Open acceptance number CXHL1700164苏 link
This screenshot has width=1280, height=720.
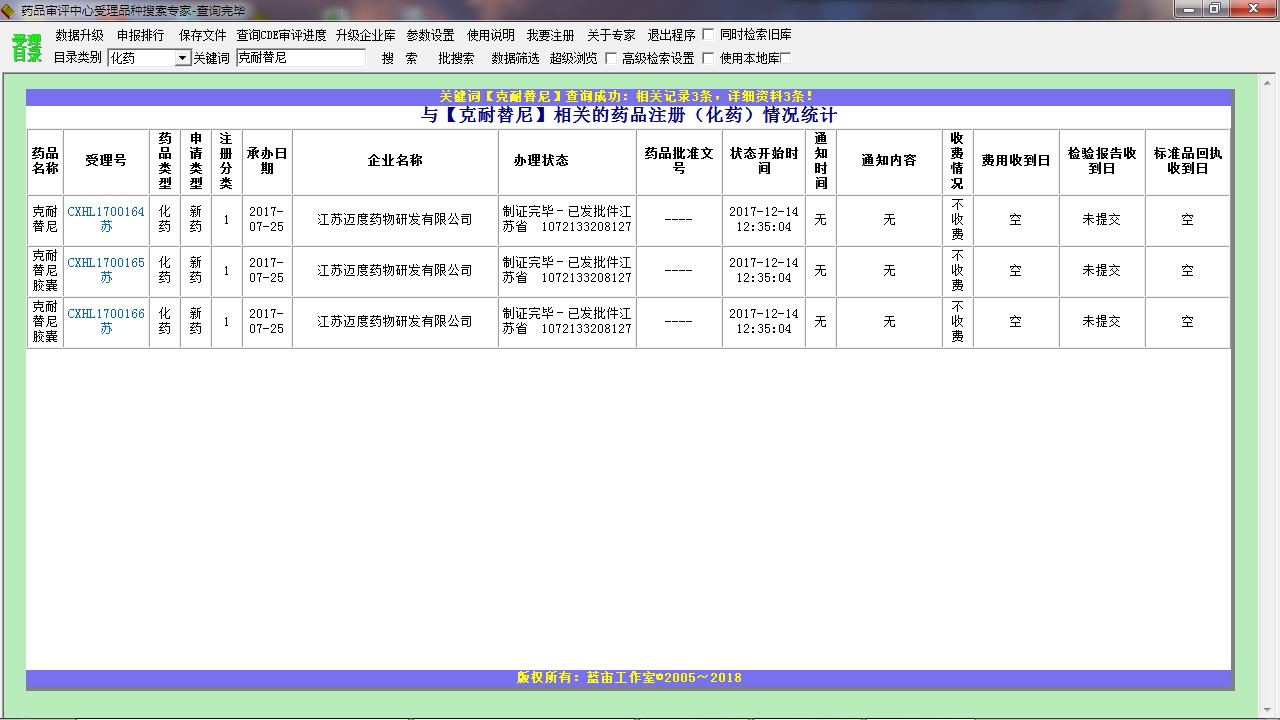click(106, 220)
